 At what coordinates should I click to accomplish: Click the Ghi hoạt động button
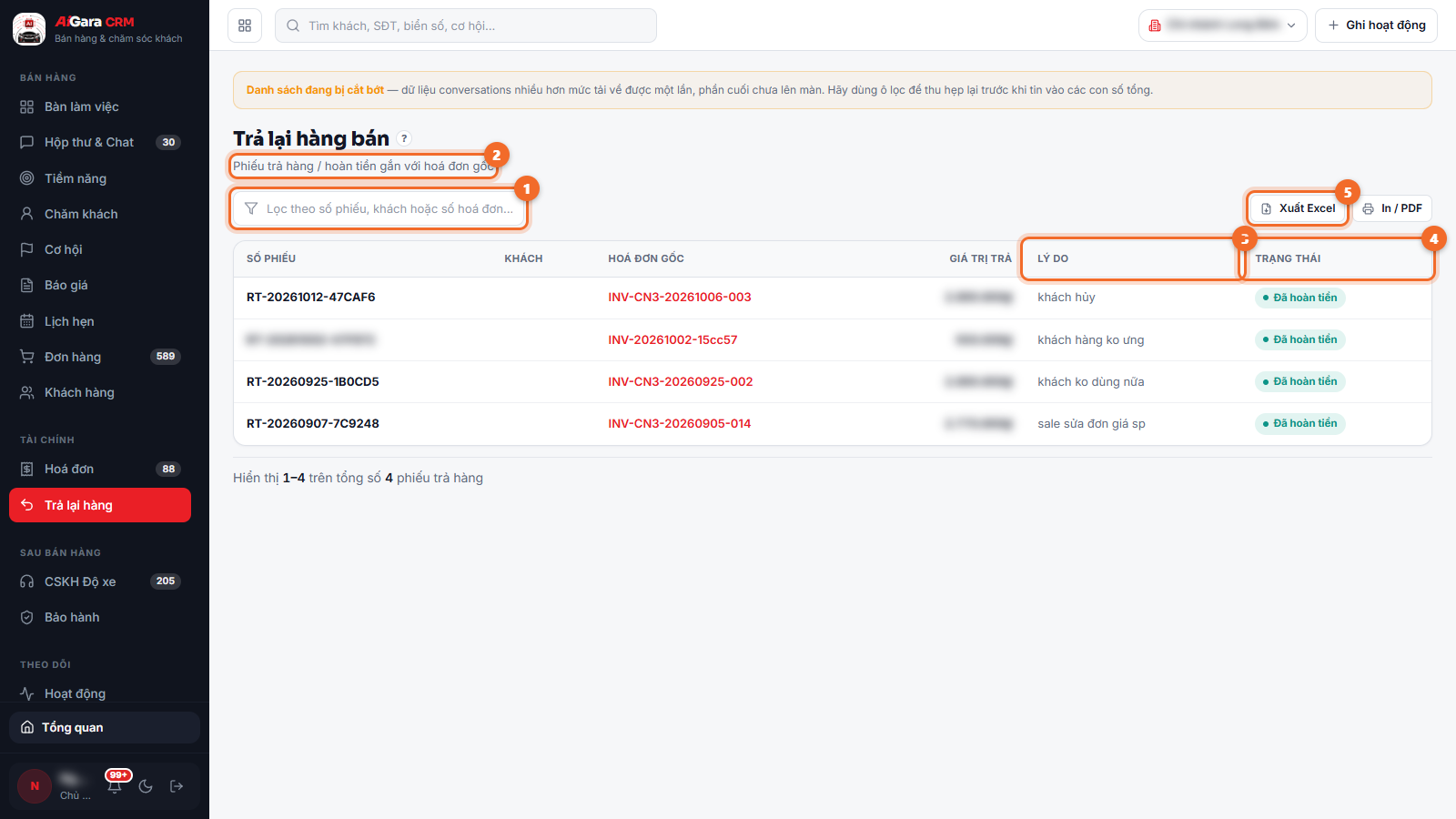coord(1376,25)
